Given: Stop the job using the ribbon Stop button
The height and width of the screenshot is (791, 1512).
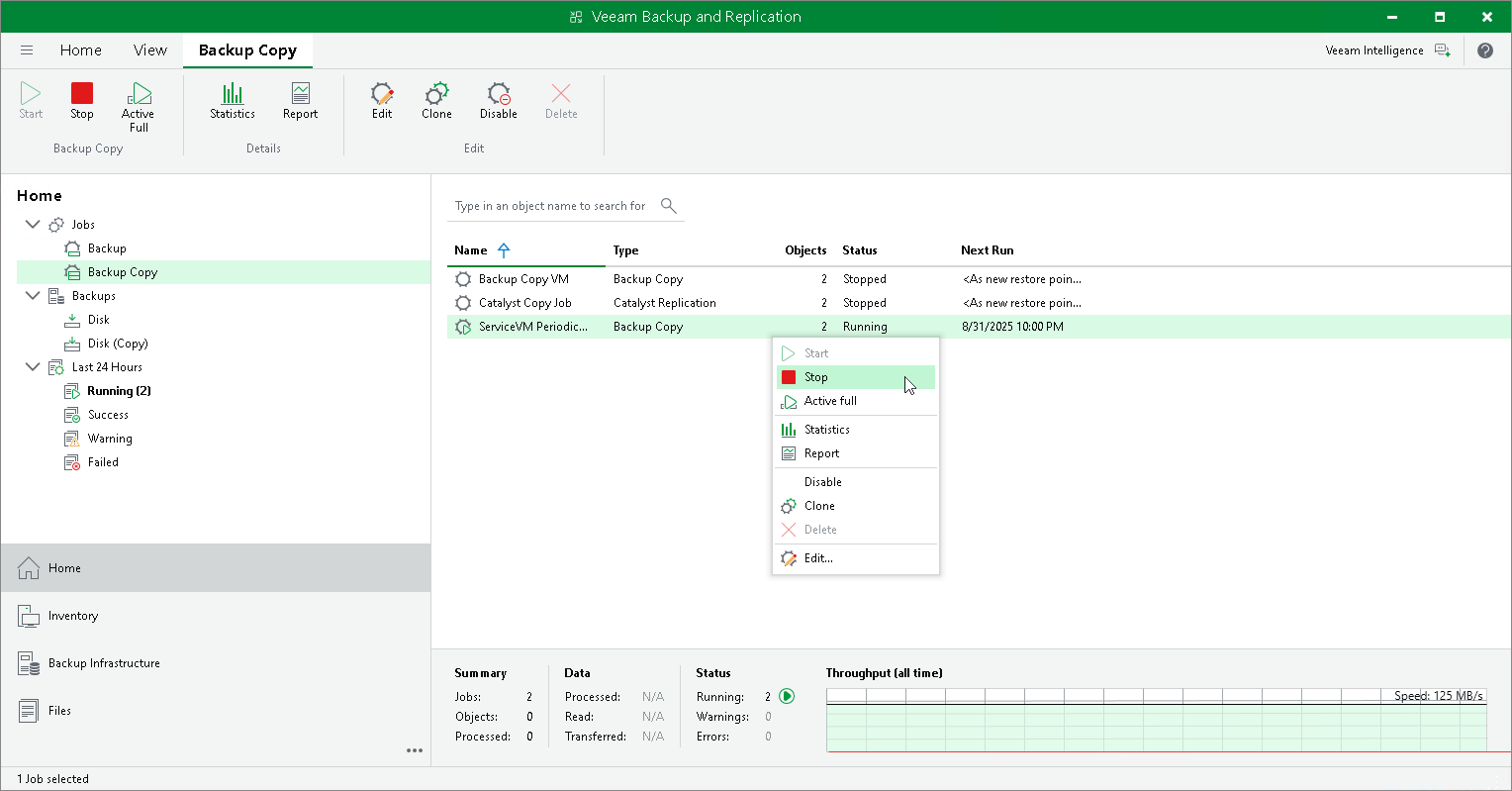Looking at the screenshot, I should point(82,101).
